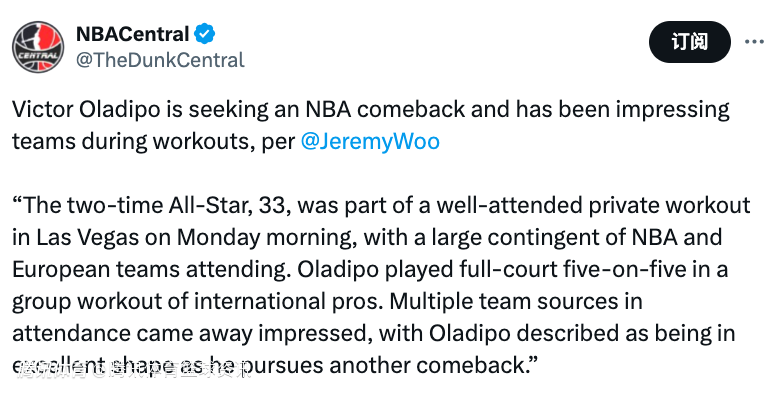778x394 pixels.
Task: Open the NBACentral profile avatar
Action: 38,47
